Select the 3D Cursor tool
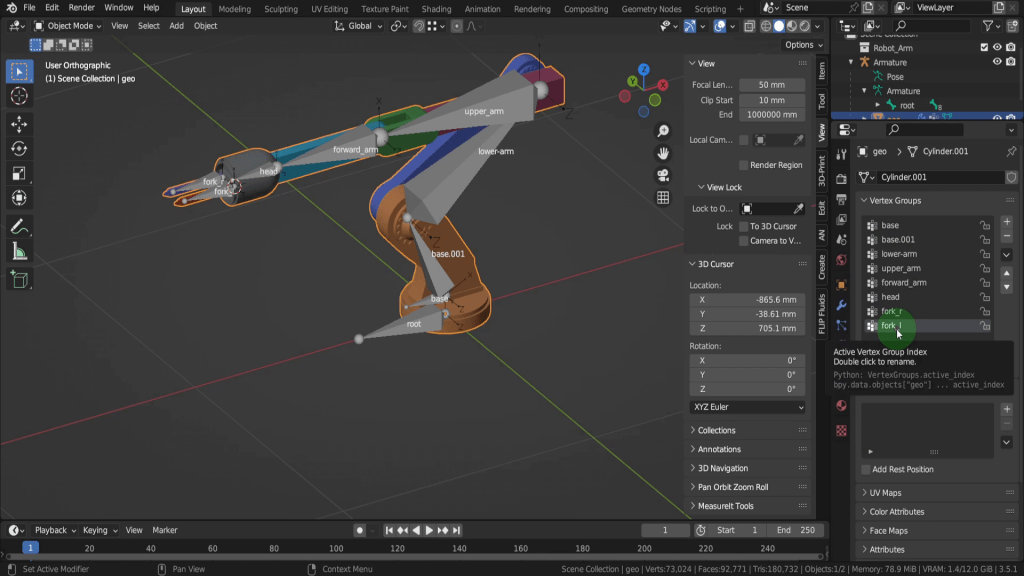 point(19,96)
